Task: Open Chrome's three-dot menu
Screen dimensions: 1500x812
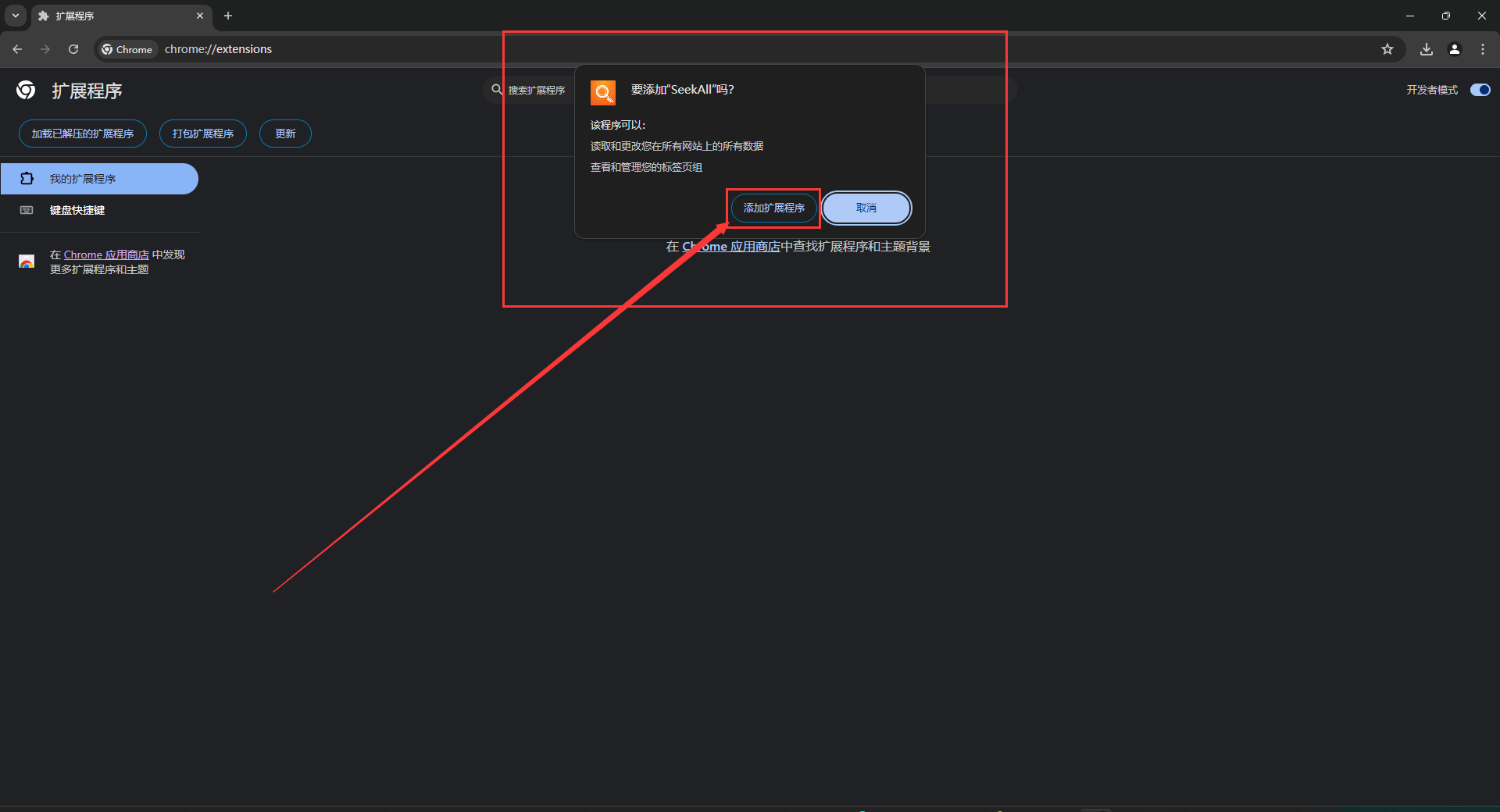Action: coord(1483,49)
